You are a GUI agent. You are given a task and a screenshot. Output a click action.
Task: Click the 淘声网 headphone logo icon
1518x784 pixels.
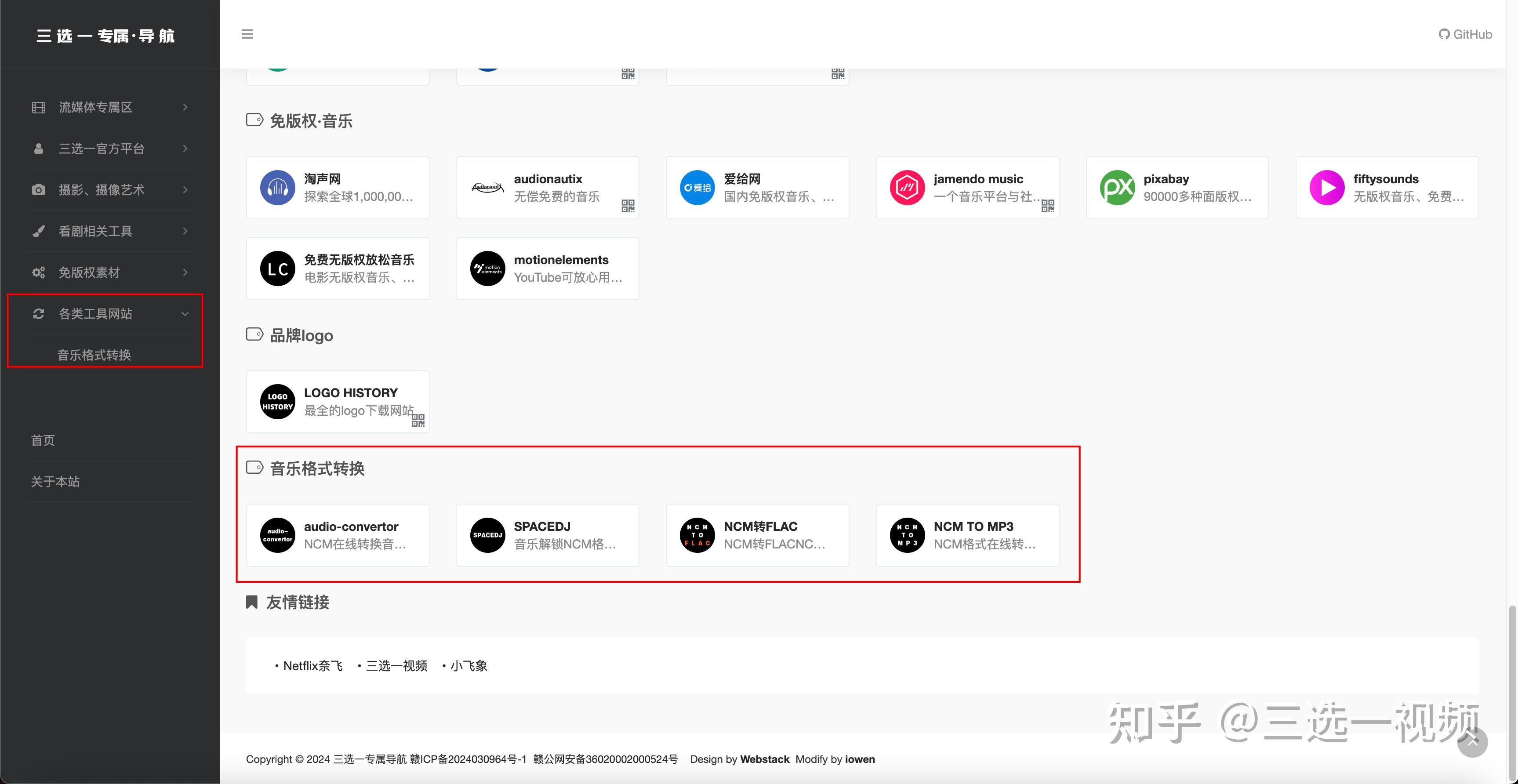click(277, 187)
